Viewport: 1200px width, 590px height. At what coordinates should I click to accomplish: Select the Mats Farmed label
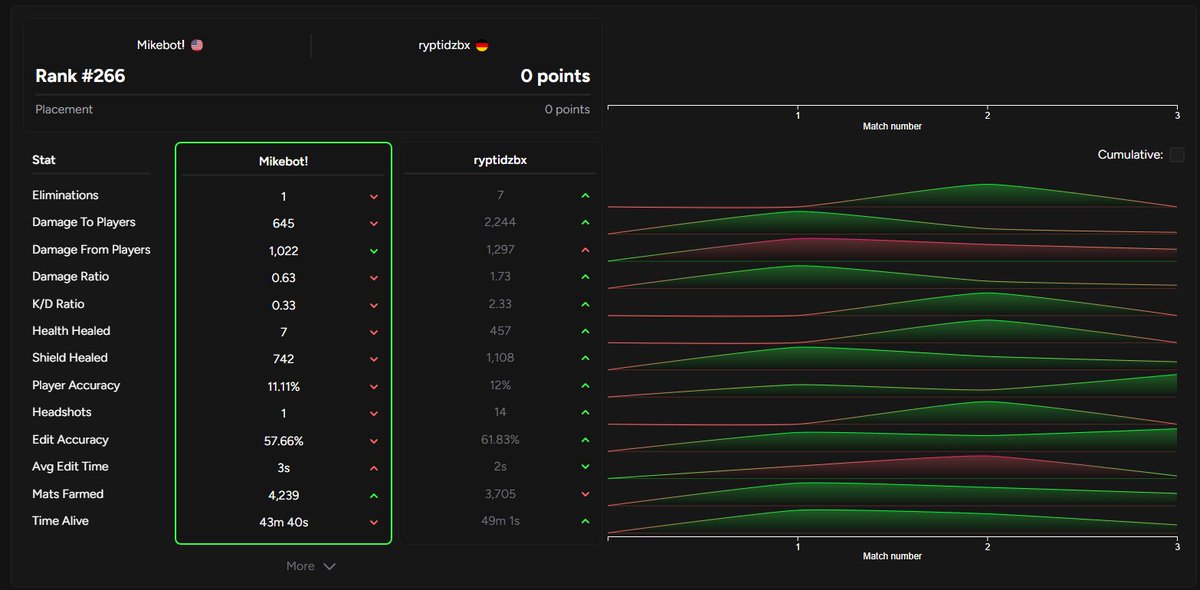pos(68,493)
